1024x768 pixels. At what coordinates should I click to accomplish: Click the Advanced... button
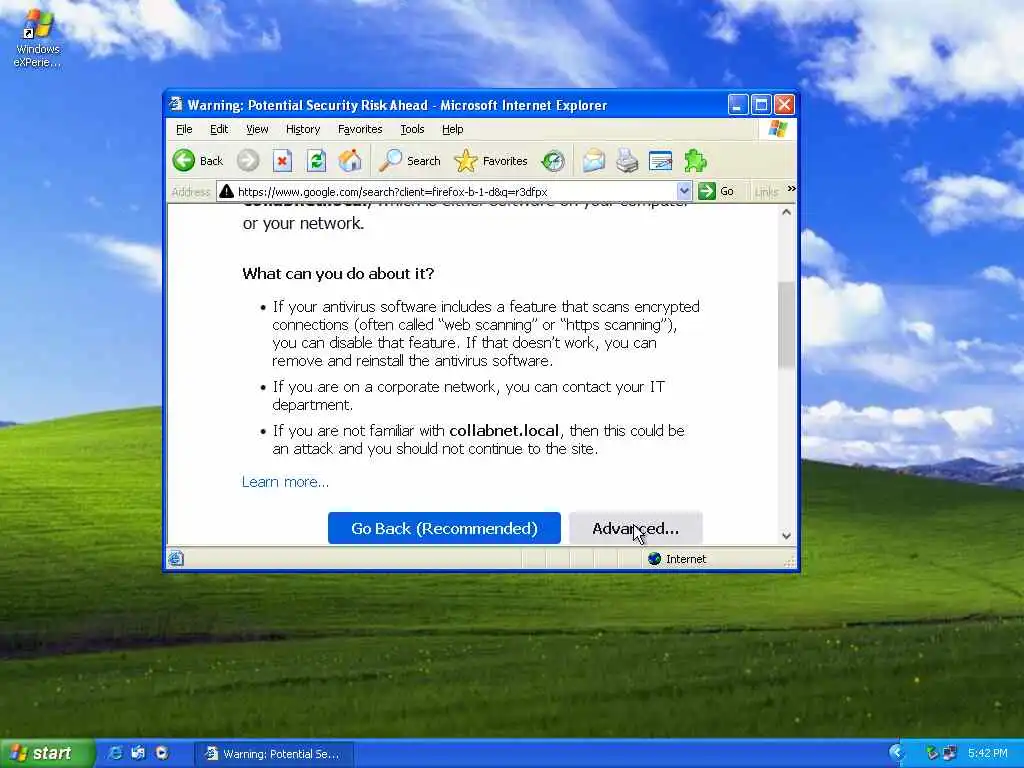(x=635, y=528)
